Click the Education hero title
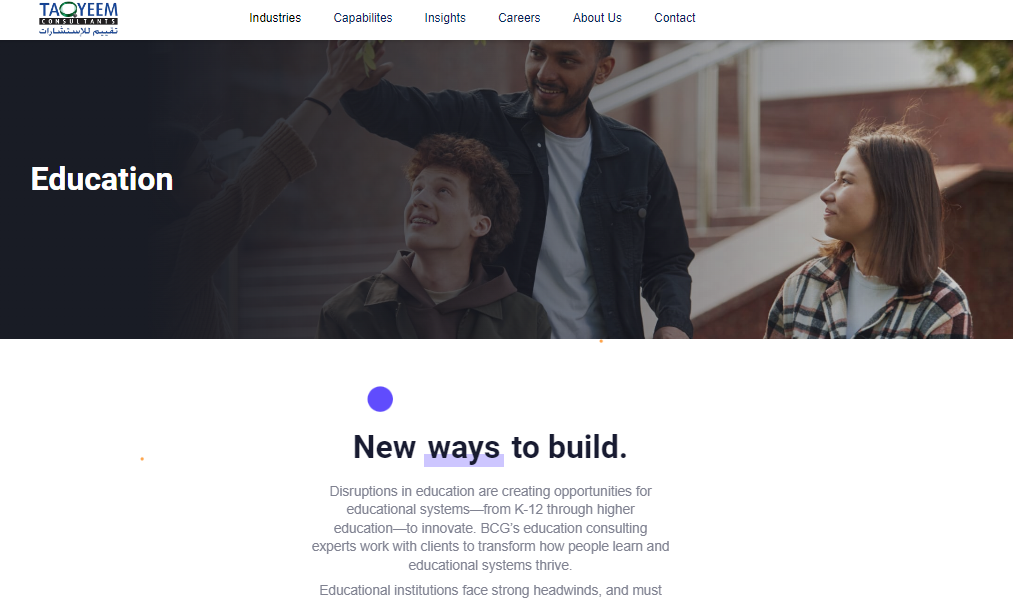The width and height of the screenshot is (1013, 600). [102, 180]
